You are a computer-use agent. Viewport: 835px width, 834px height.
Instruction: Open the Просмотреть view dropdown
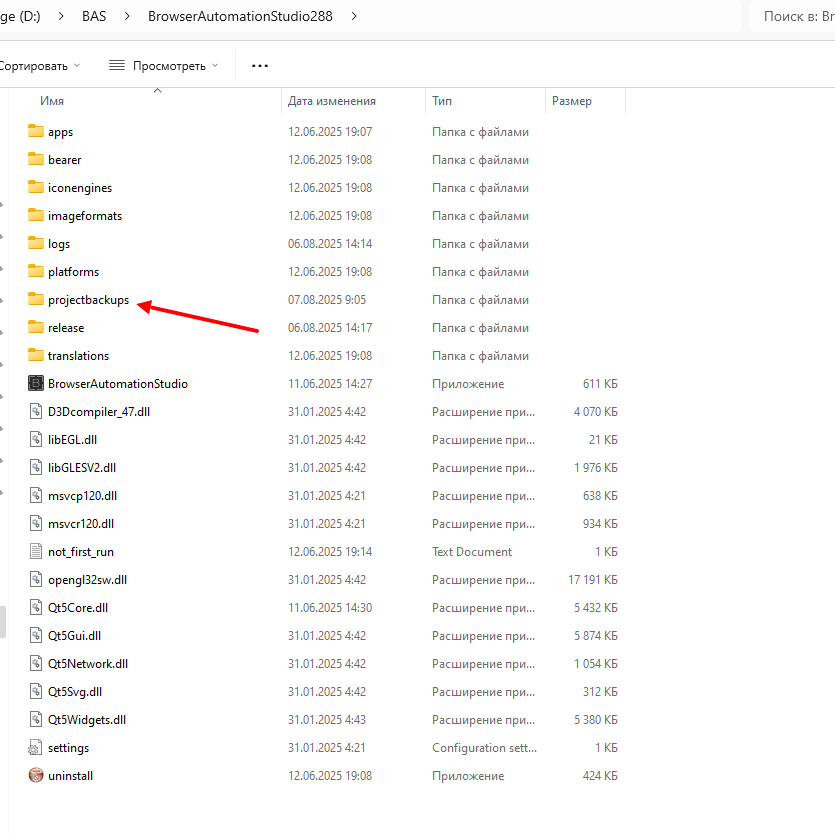162,66
